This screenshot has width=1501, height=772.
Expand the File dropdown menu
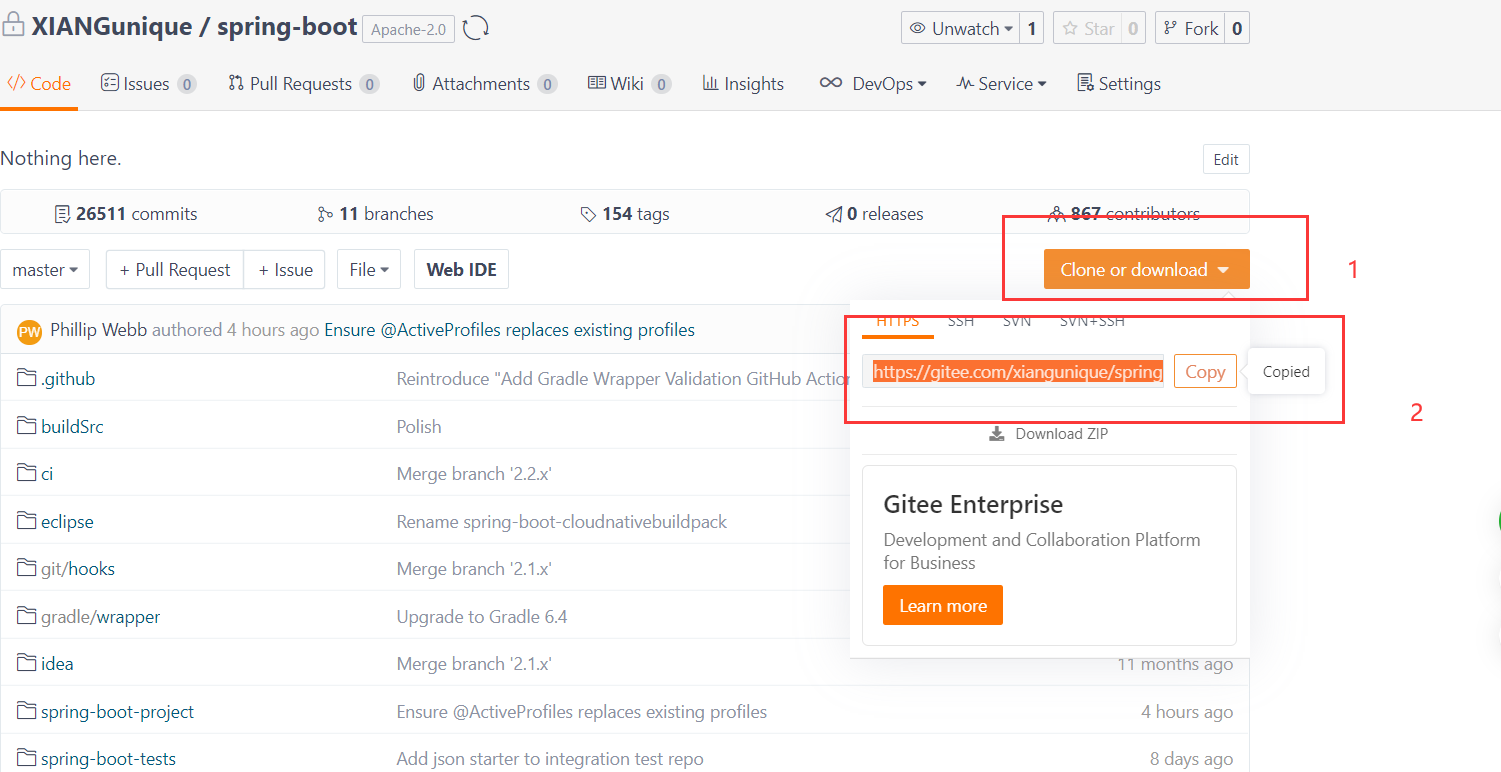click(x=369, y=270)
